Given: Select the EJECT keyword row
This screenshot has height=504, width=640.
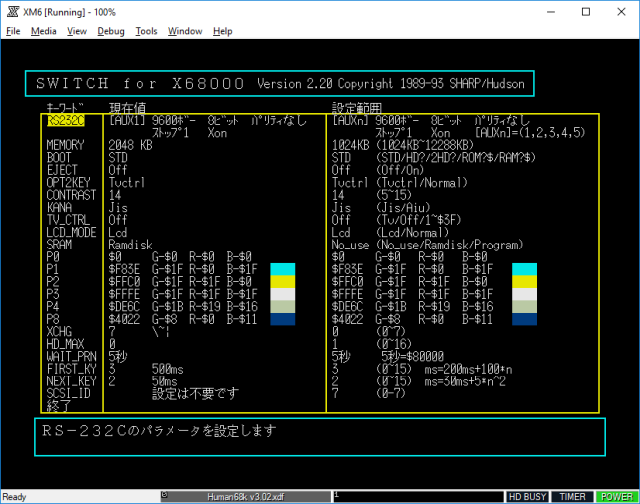Looking at the screenshot, I should pos(62,170).
